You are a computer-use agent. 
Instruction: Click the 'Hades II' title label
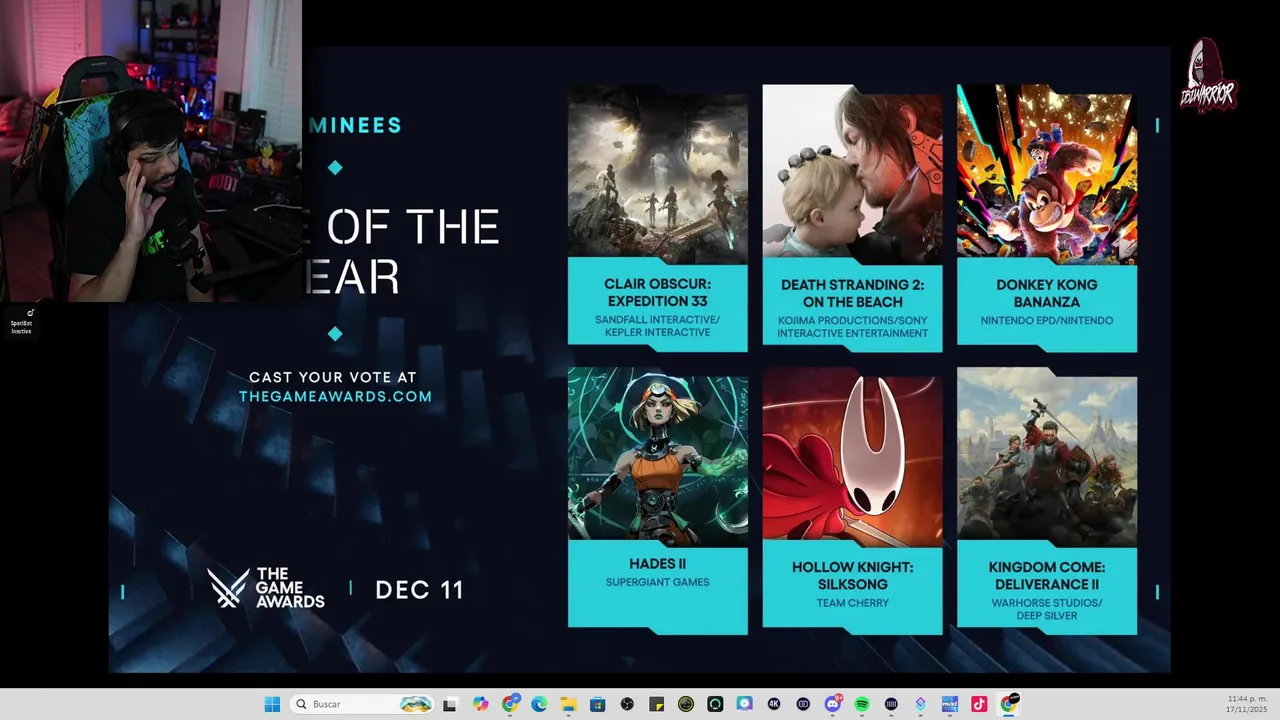click(657, 565)
